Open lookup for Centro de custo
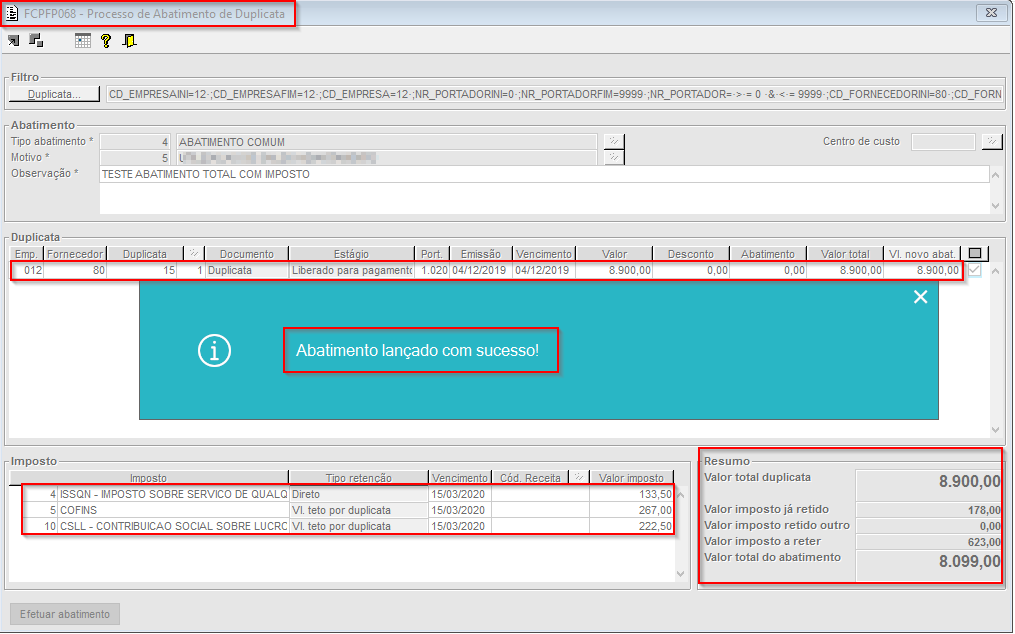Viewport: 1015px width, 634px height. pyautogui.click(x=992, y=141)
